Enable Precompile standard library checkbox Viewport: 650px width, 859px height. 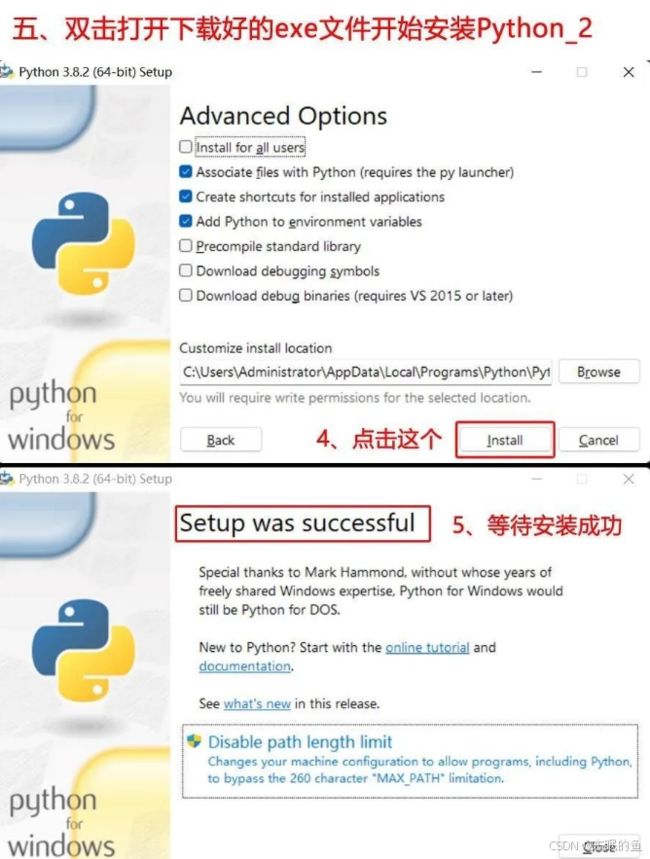click(x=186, y=245)
